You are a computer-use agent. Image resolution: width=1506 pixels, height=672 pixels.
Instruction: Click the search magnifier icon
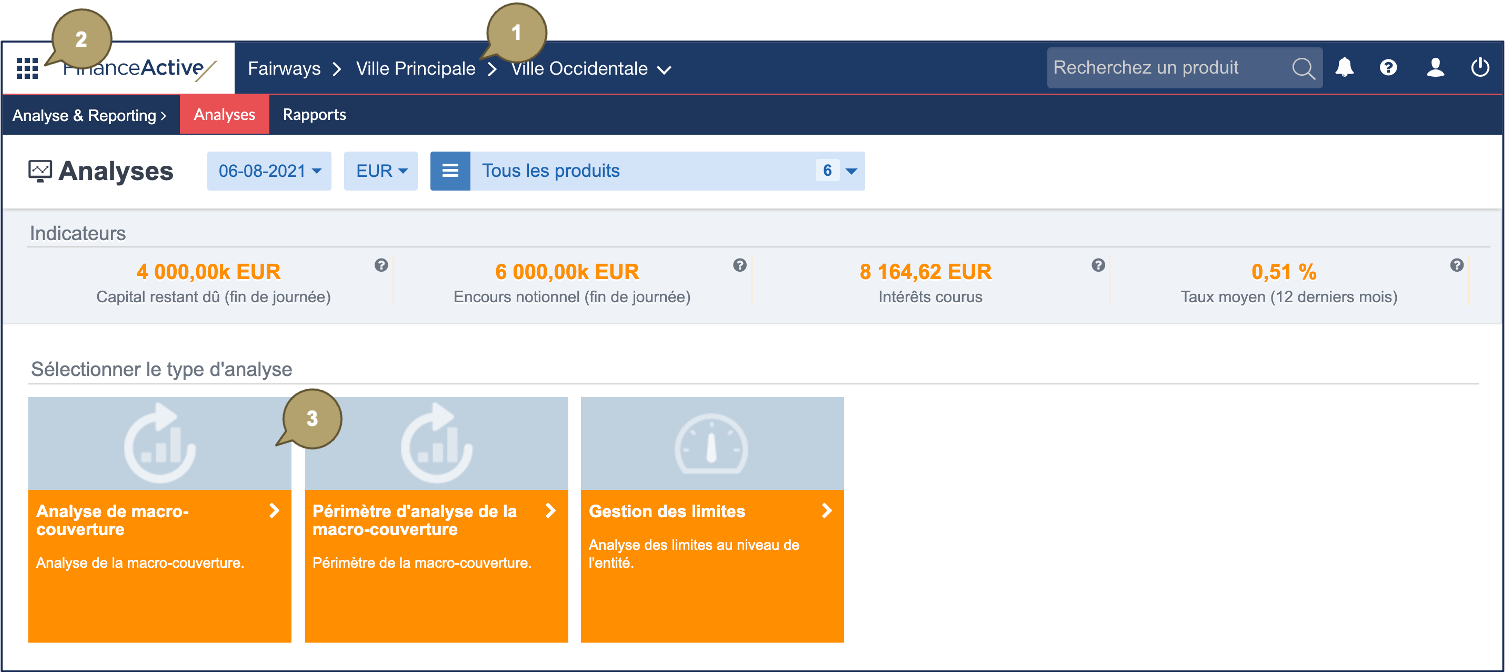click(x=1303, y=68)
